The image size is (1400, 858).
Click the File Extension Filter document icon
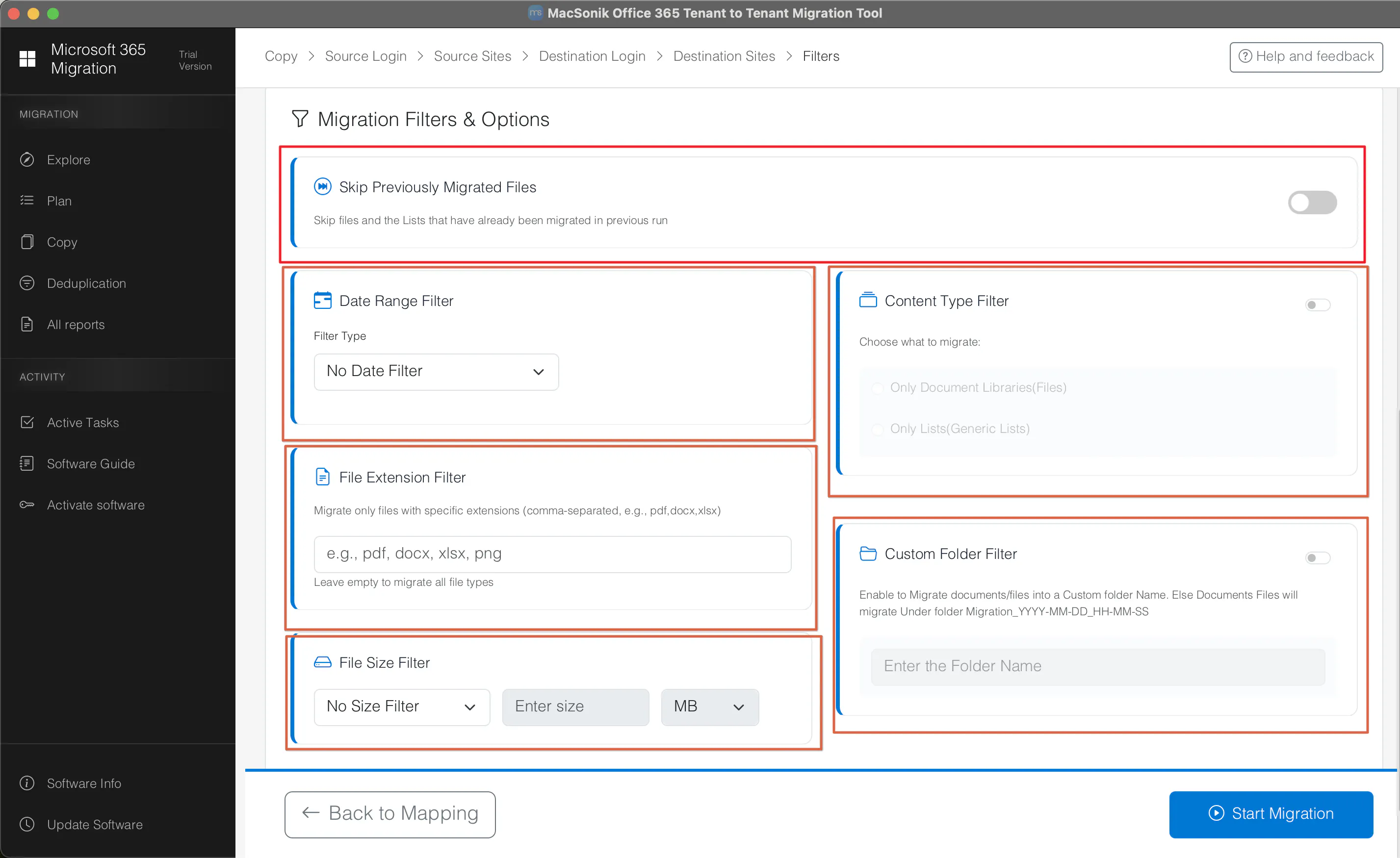(323, 477)
